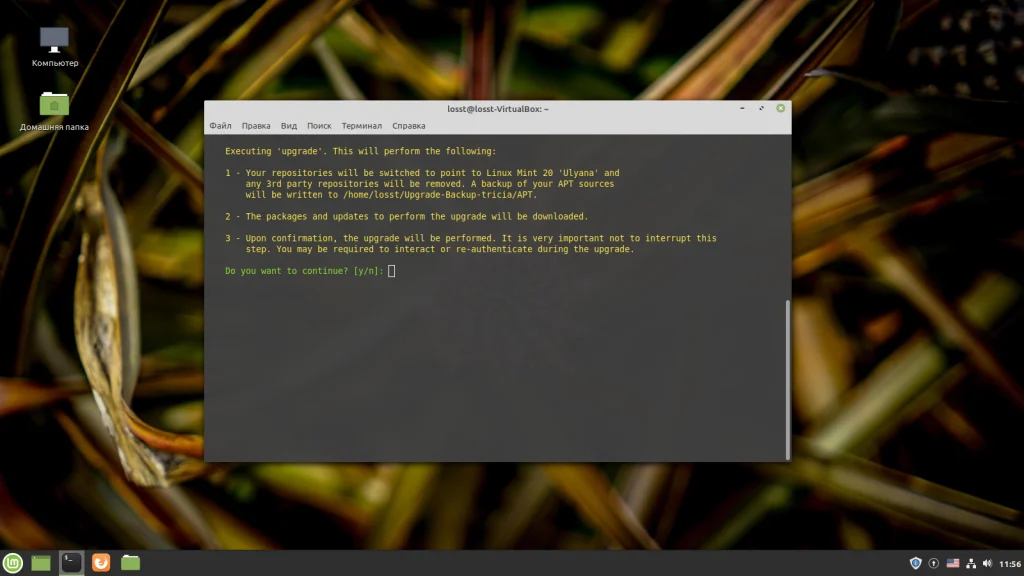Launch Firefox from the panel
Viewport: 1024px width, 576px height.
click(101, 562)
